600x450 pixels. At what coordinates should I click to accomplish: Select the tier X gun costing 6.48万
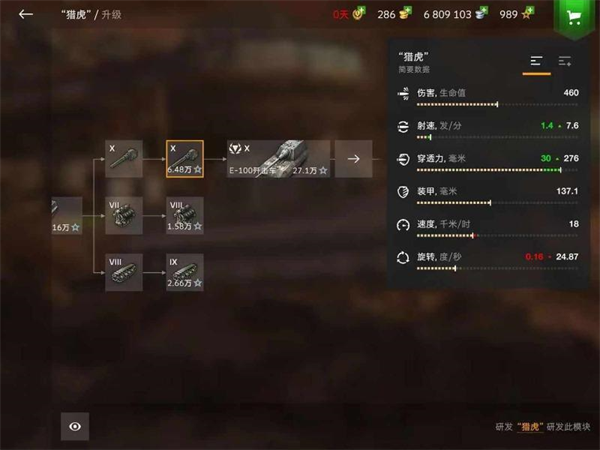point(185,159)
